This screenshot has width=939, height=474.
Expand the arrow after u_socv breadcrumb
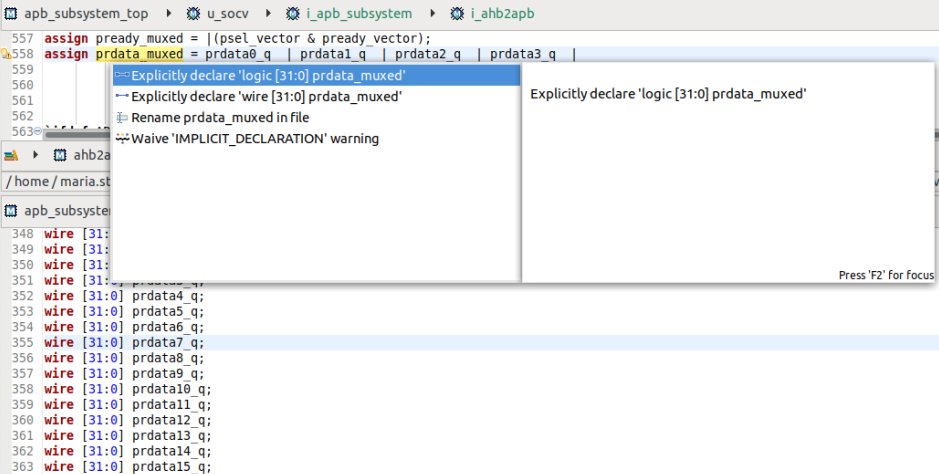coord(268,13)
